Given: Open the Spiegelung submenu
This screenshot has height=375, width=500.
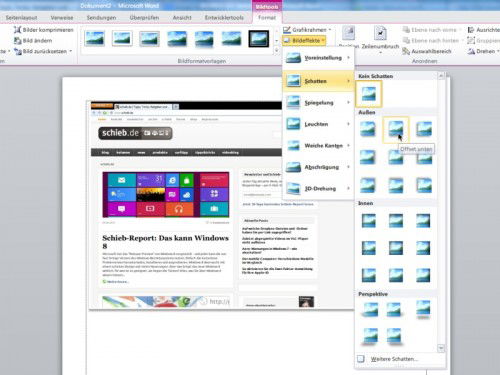Looking at the screenshot, I should point(318,103).
